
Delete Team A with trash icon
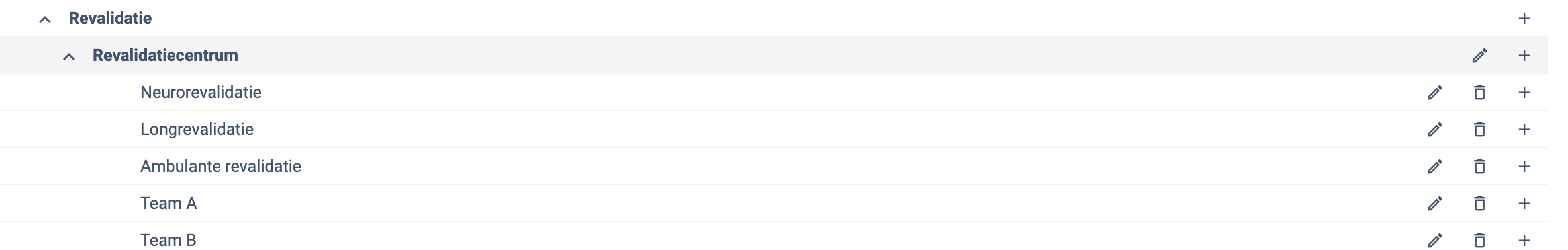(x=1479, y=204)
